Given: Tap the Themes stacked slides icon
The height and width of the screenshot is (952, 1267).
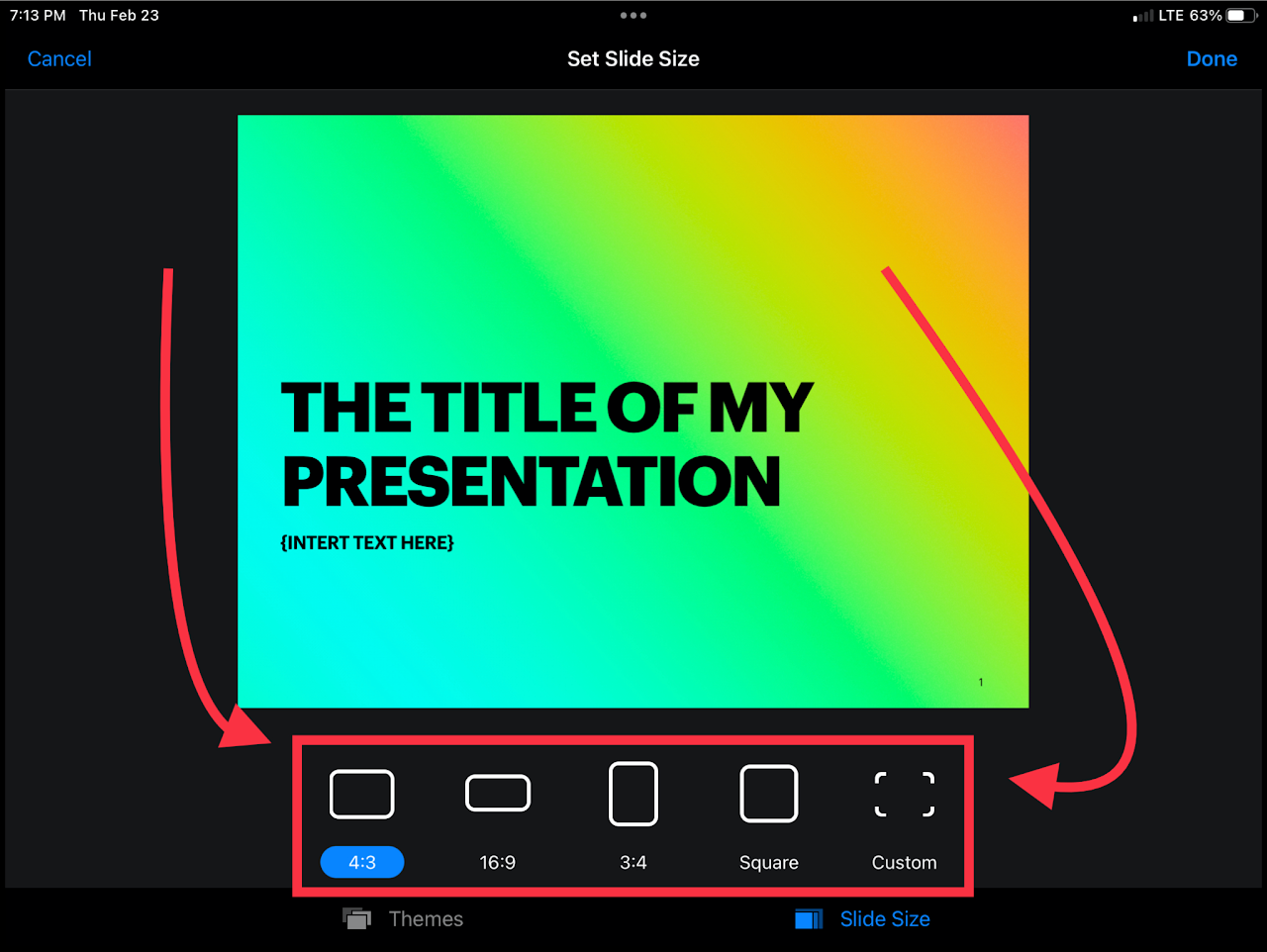Looking at the screenshot, I should tap(356, 918).
